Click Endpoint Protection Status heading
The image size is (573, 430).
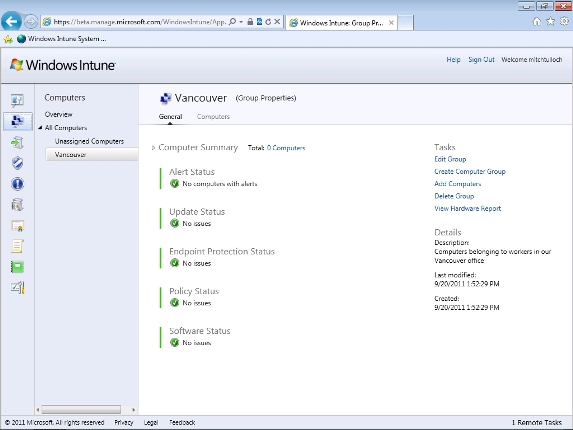pos(222,251)
